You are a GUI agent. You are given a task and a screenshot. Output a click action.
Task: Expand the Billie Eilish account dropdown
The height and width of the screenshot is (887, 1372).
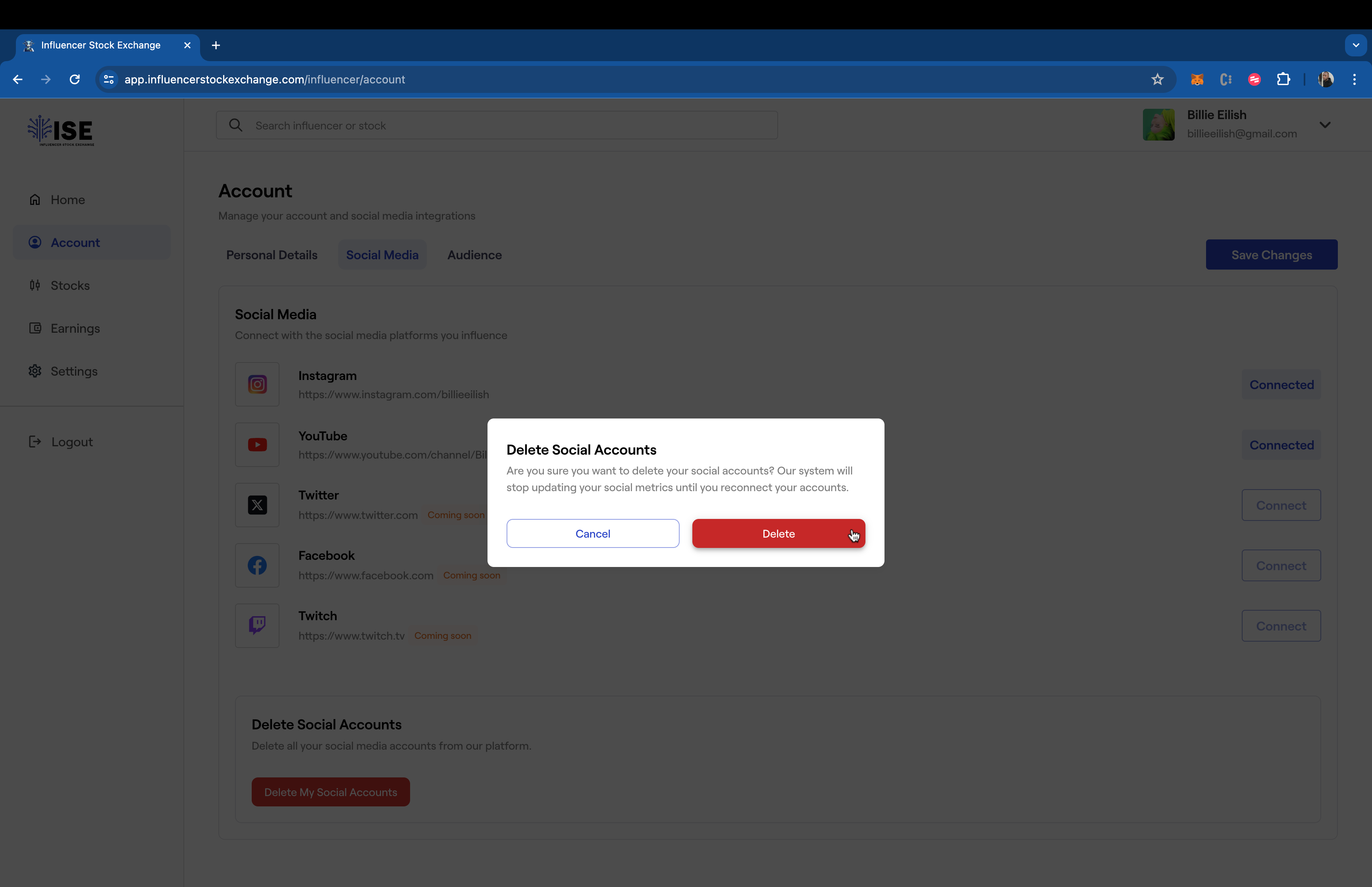[x=1326, y=123]
